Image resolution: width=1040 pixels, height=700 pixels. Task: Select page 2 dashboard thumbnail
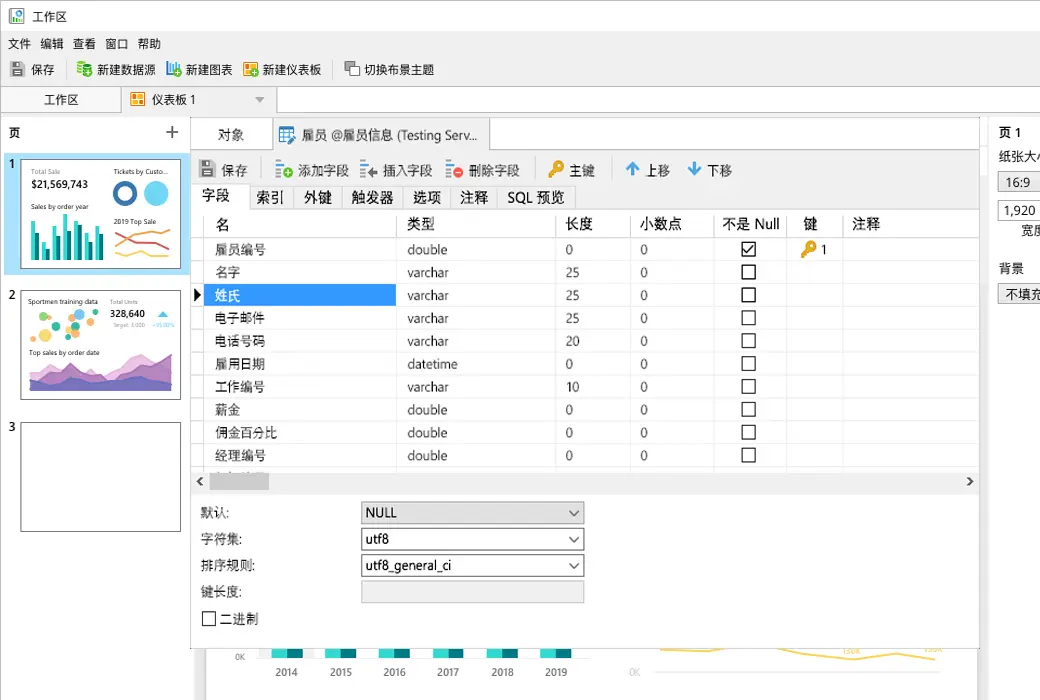click(x=101, y=344)
